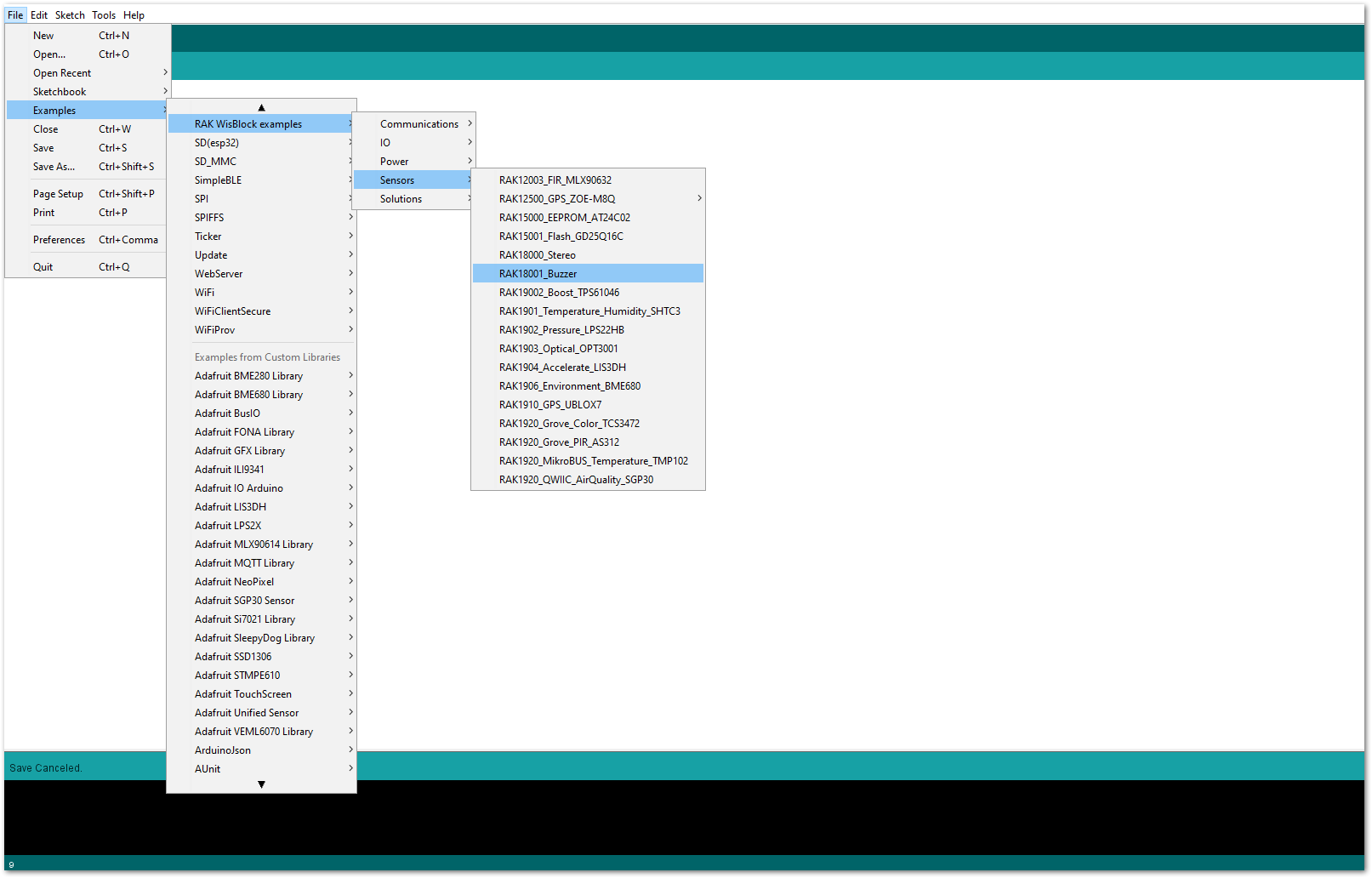1372x878 pixels.
Task: Open RAK1903_Optical_OPT3001 example
Action: 588,349
